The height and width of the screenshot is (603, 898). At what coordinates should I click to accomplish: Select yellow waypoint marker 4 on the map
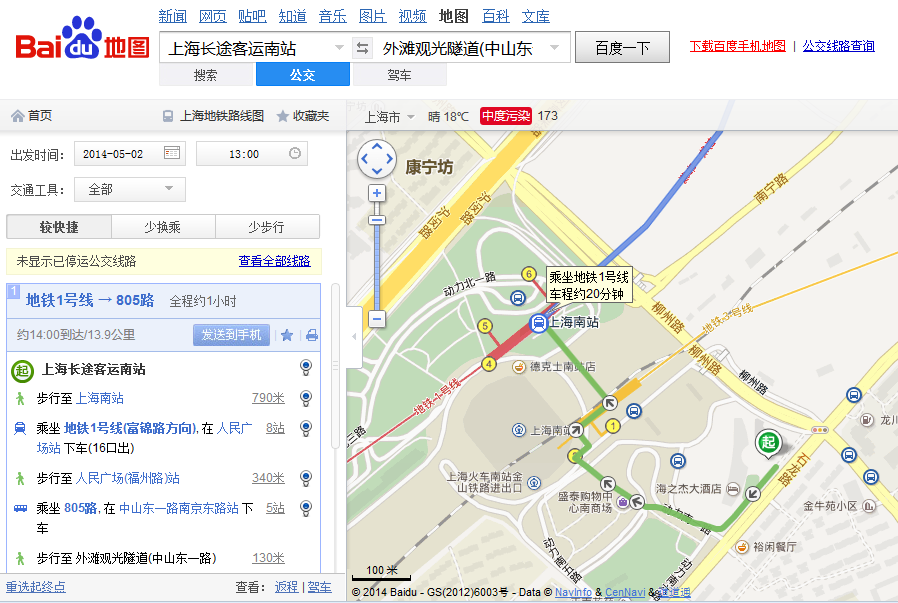click(x=489, y=364)
